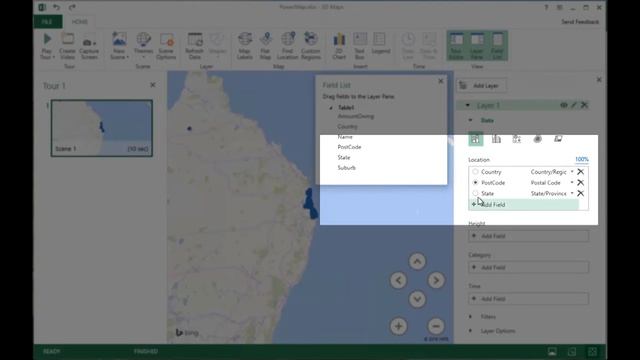Click Add Field under Height

click(529, 236)
